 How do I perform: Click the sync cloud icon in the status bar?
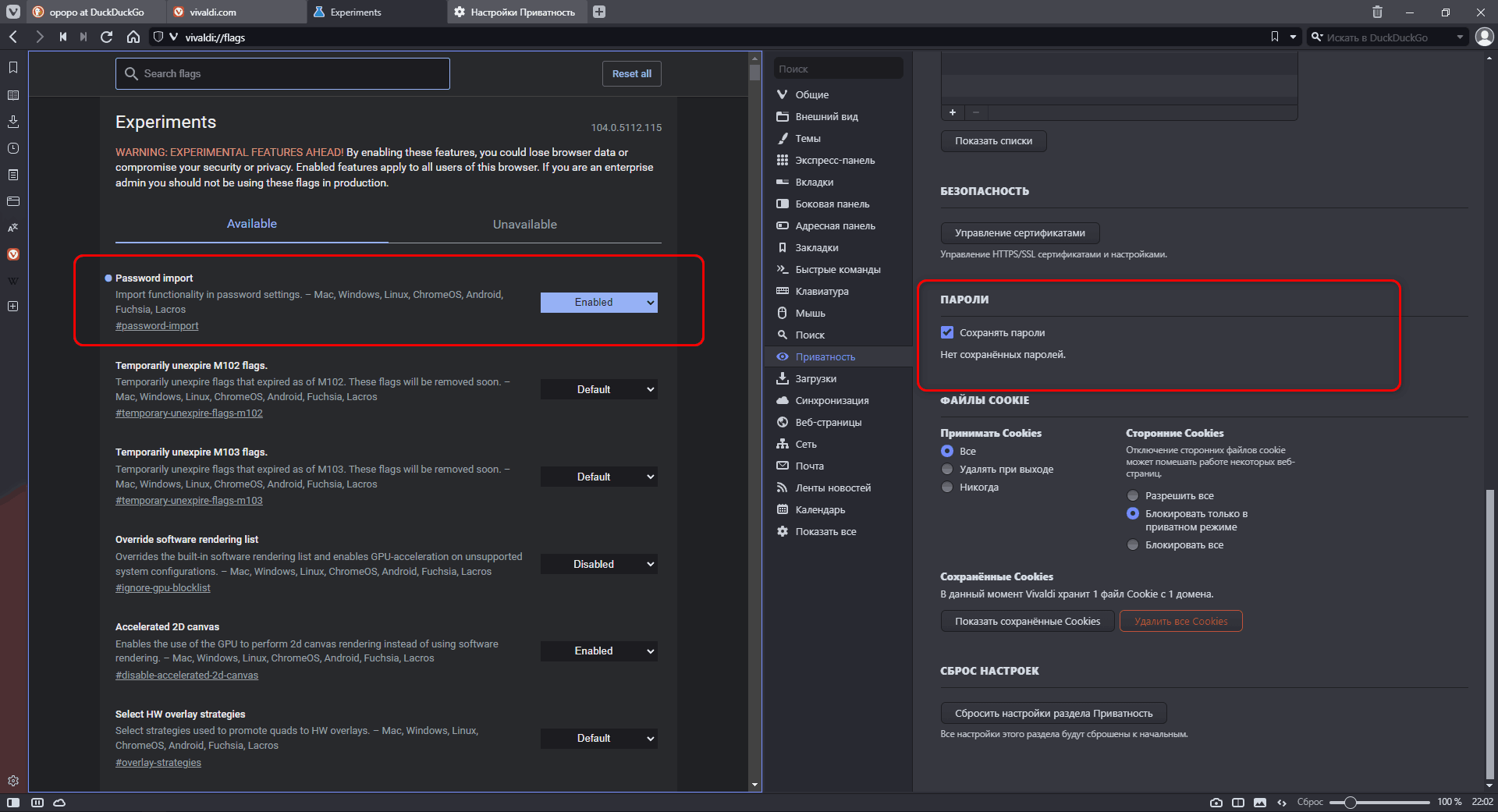coord(59,802)
